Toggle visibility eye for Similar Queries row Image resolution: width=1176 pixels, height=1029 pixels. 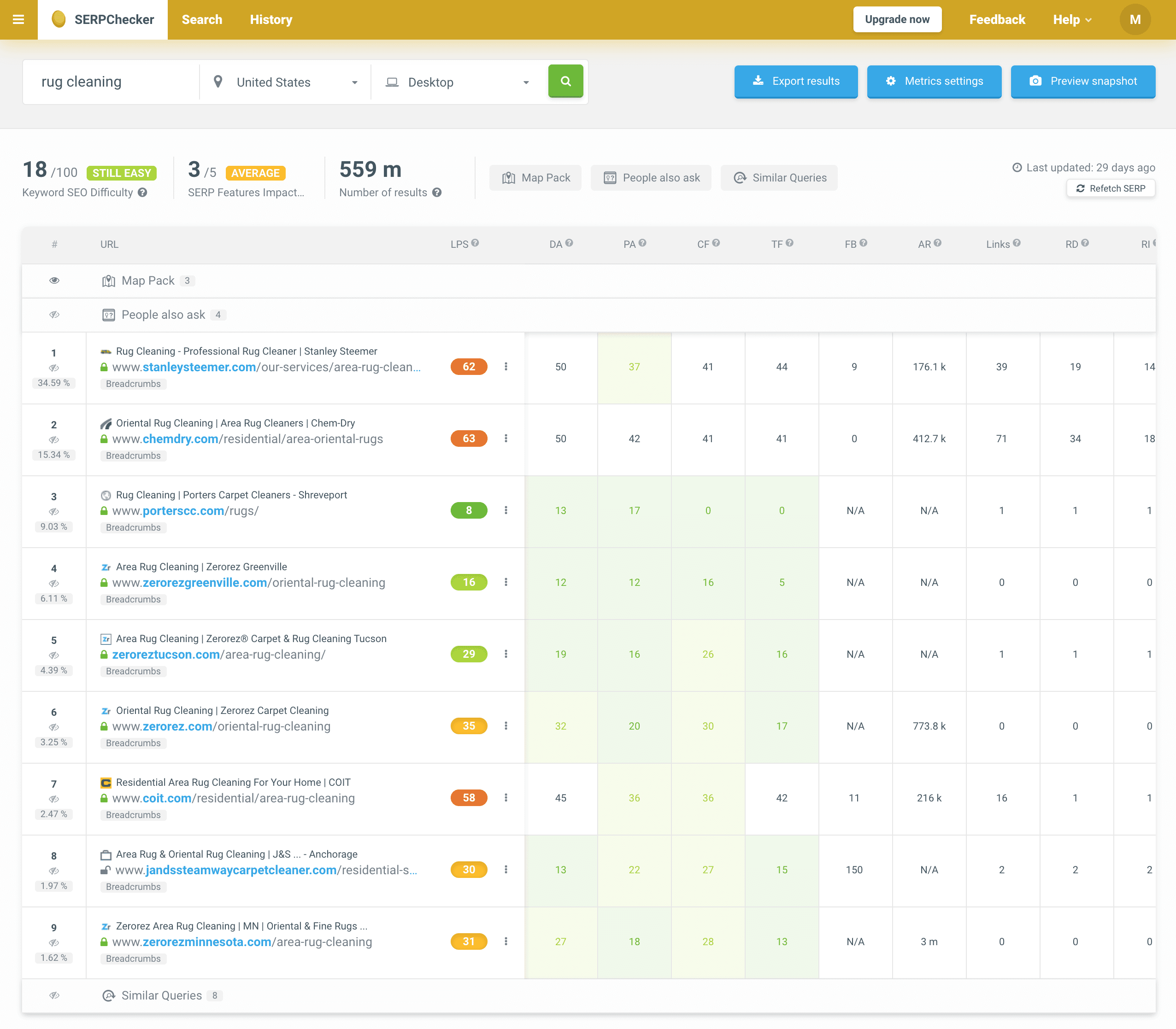tap(54, 996)
